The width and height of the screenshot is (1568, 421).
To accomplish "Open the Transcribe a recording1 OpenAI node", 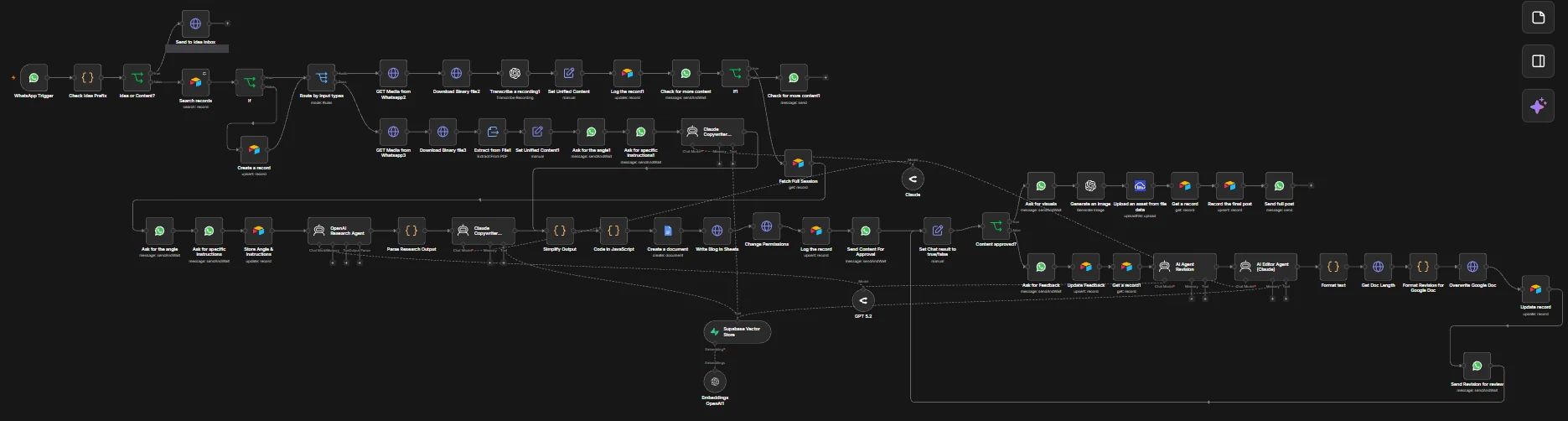I will coord(515,73).
